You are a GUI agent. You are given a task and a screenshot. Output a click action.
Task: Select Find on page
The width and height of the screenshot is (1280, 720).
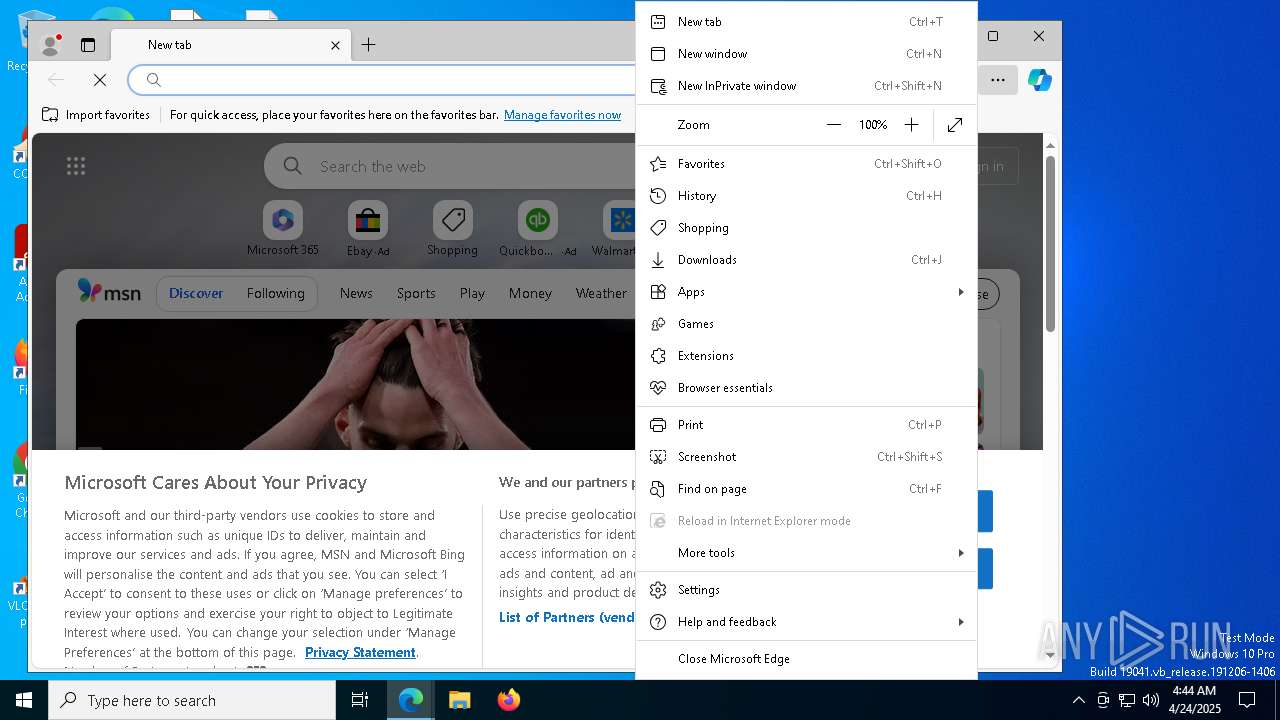(806, 489)
